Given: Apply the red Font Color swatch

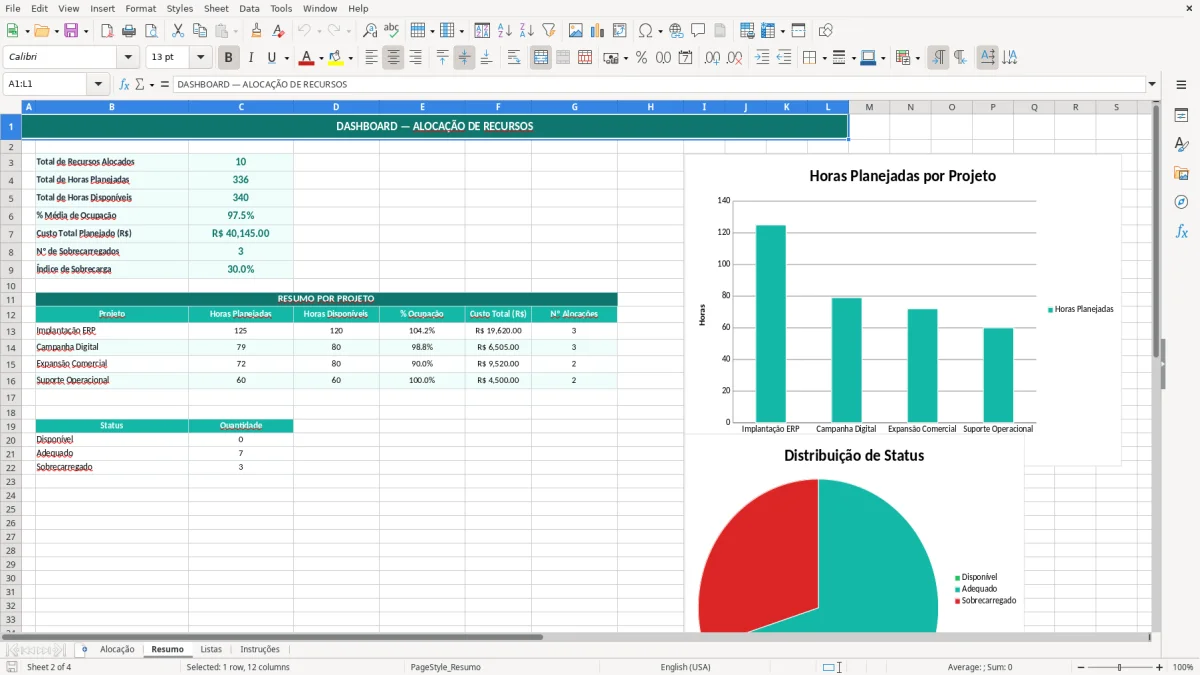Looking at the screenshot, I should tap(306, 58).
